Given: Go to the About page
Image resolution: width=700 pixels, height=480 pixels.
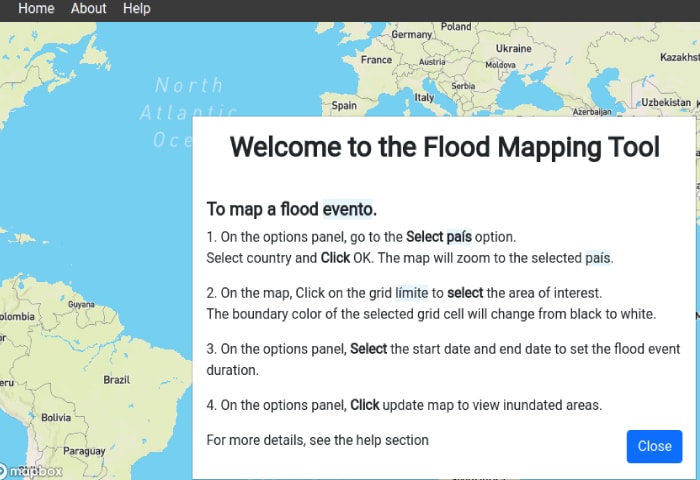Looking at the screenshot, I should [88, 8].
